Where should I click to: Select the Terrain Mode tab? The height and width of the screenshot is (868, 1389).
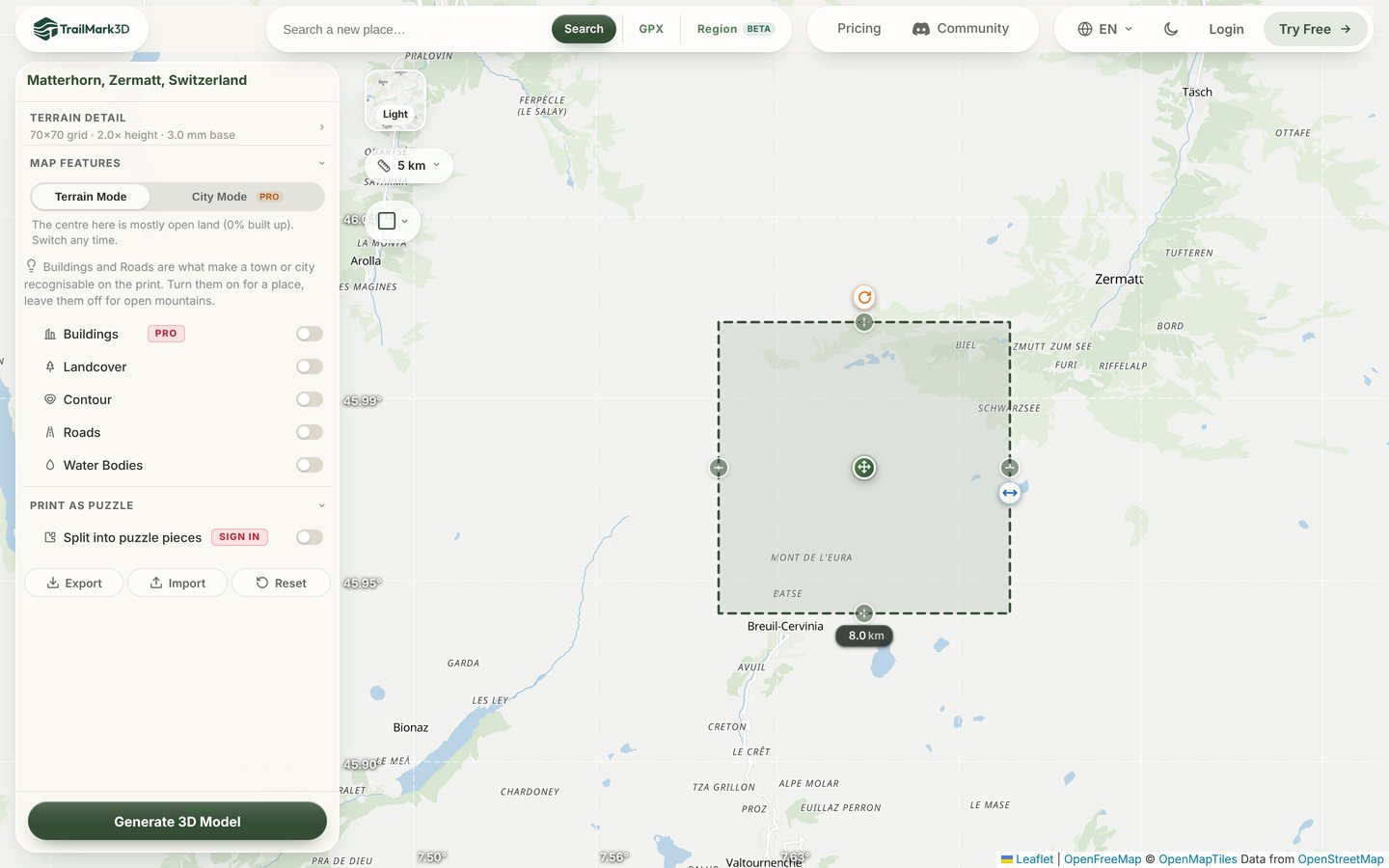(91, 197)
